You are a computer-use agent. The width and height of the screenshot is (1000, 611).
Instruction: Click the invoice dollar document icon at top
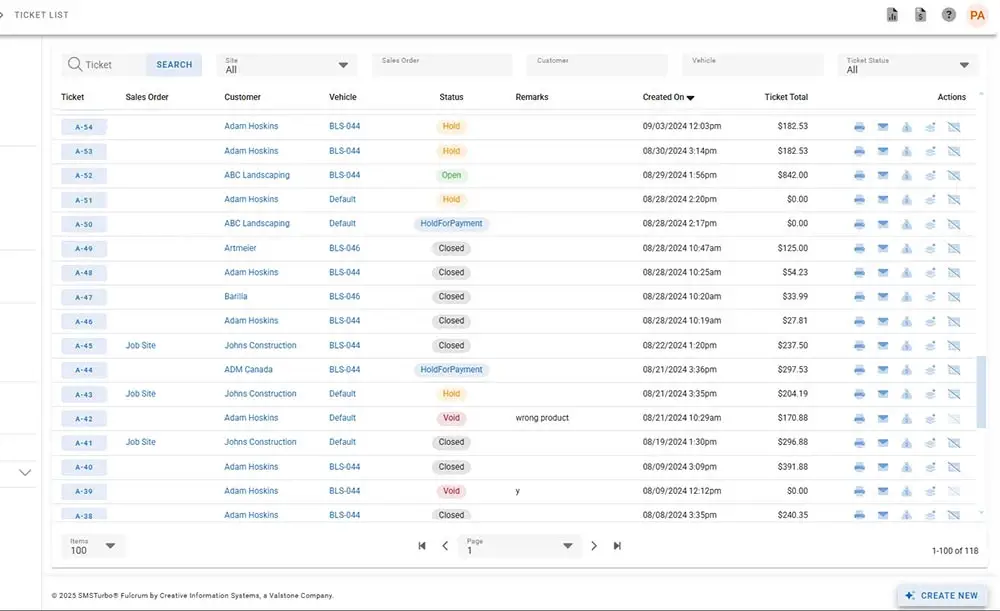pyautogui.click(x=920, y=14)
